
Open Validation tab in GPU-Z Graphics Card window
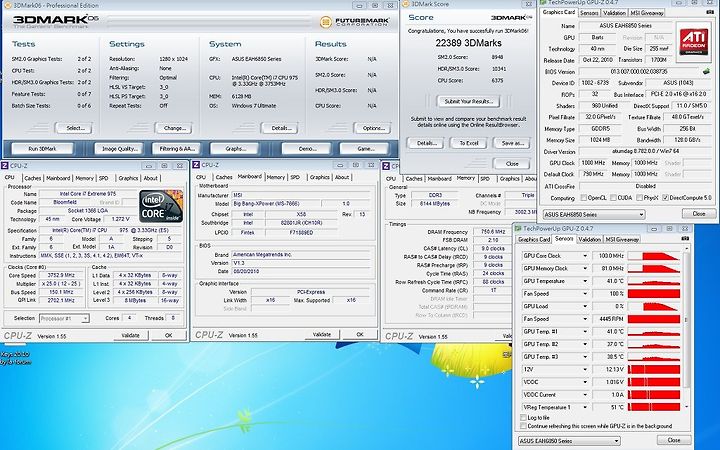(x=614, y=13)
